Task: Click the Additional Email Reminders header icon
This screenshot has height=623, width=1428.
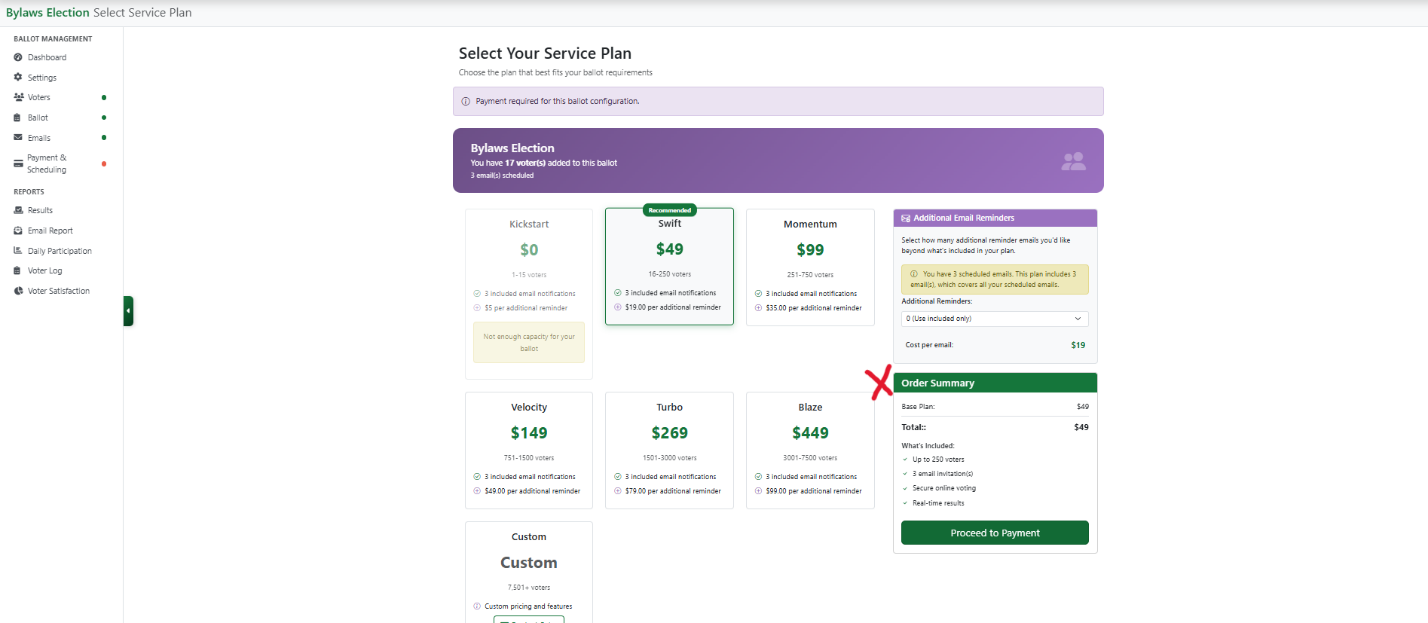Action: coord(905,218)
